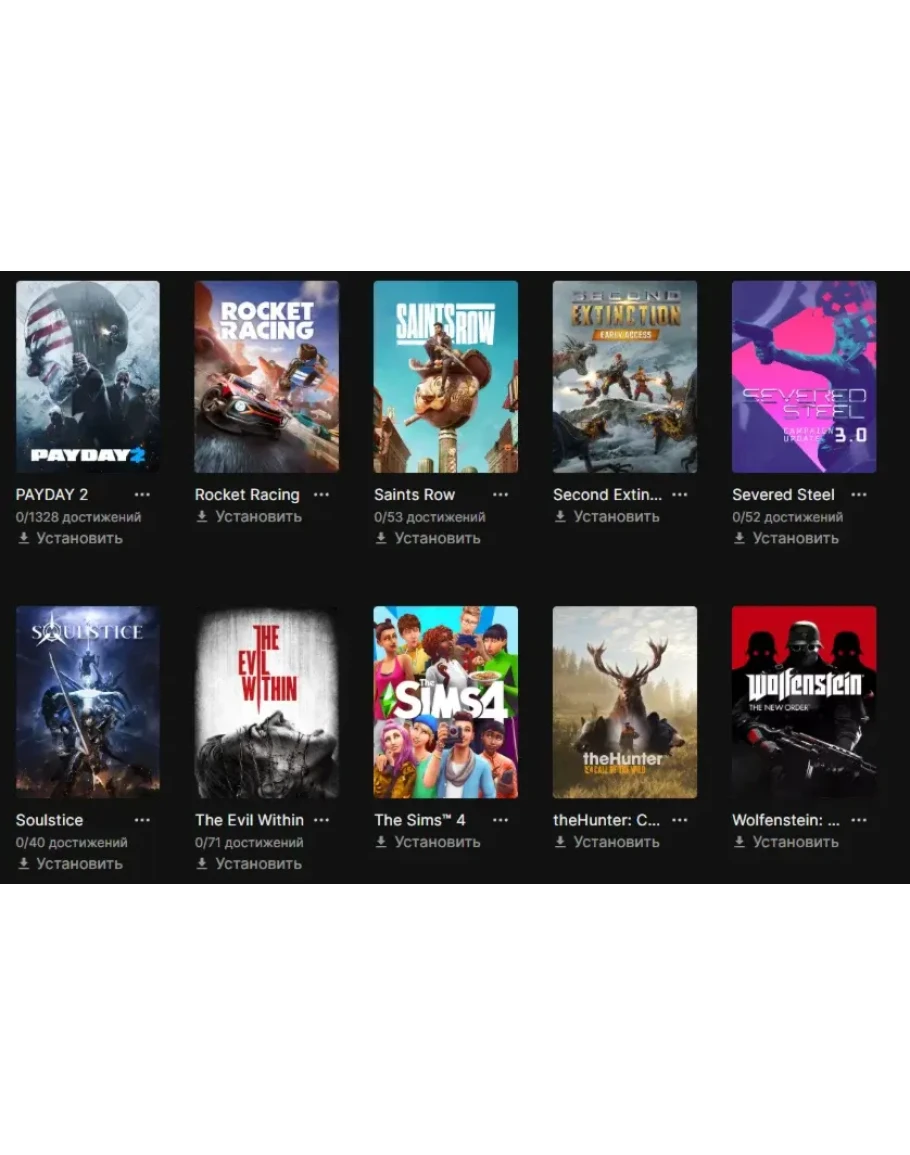Click Установить under The Sims 4

click(428, 842)
